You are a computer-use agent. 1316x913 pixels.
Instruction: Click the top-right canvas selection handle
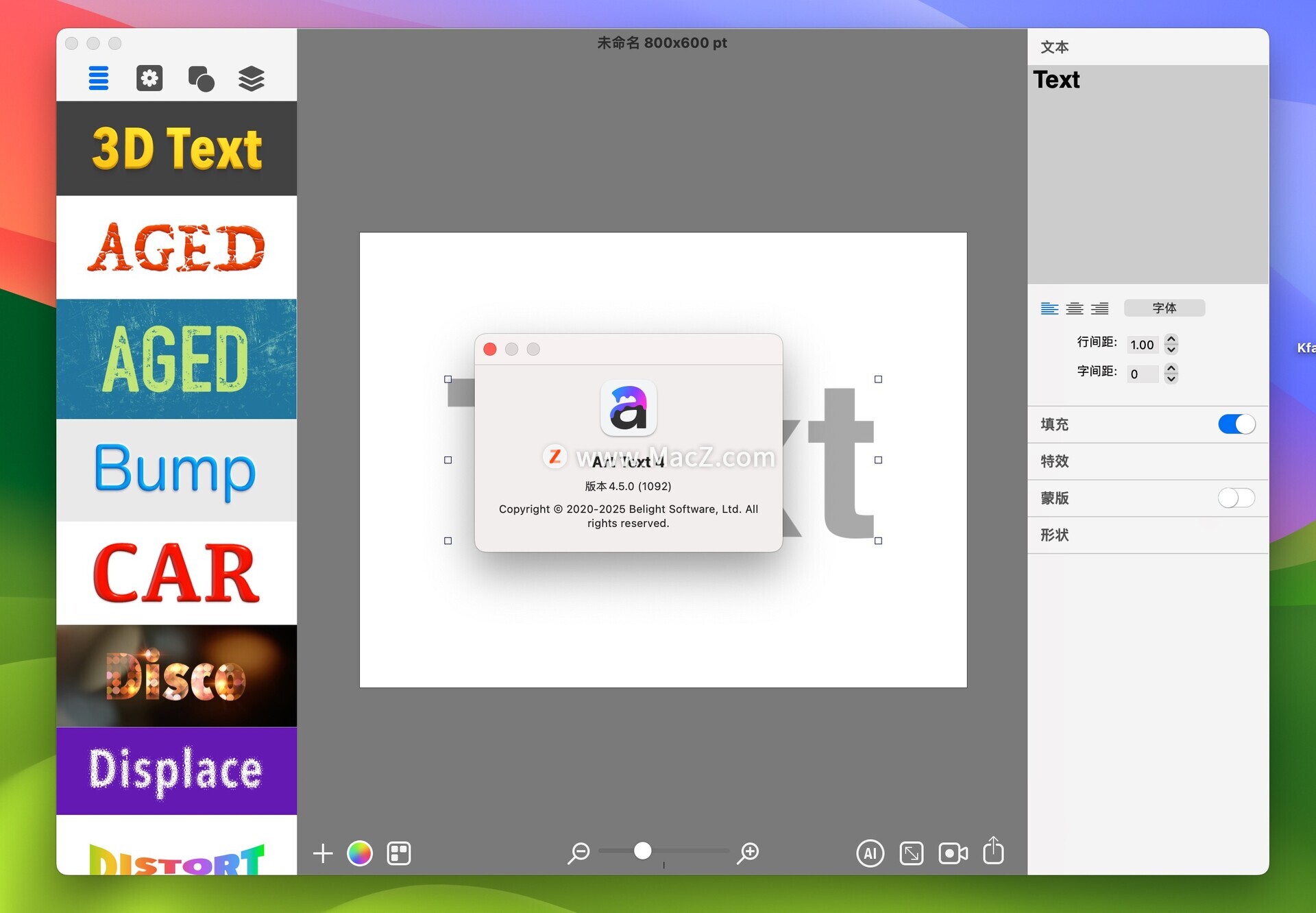[x=878, y=379]
